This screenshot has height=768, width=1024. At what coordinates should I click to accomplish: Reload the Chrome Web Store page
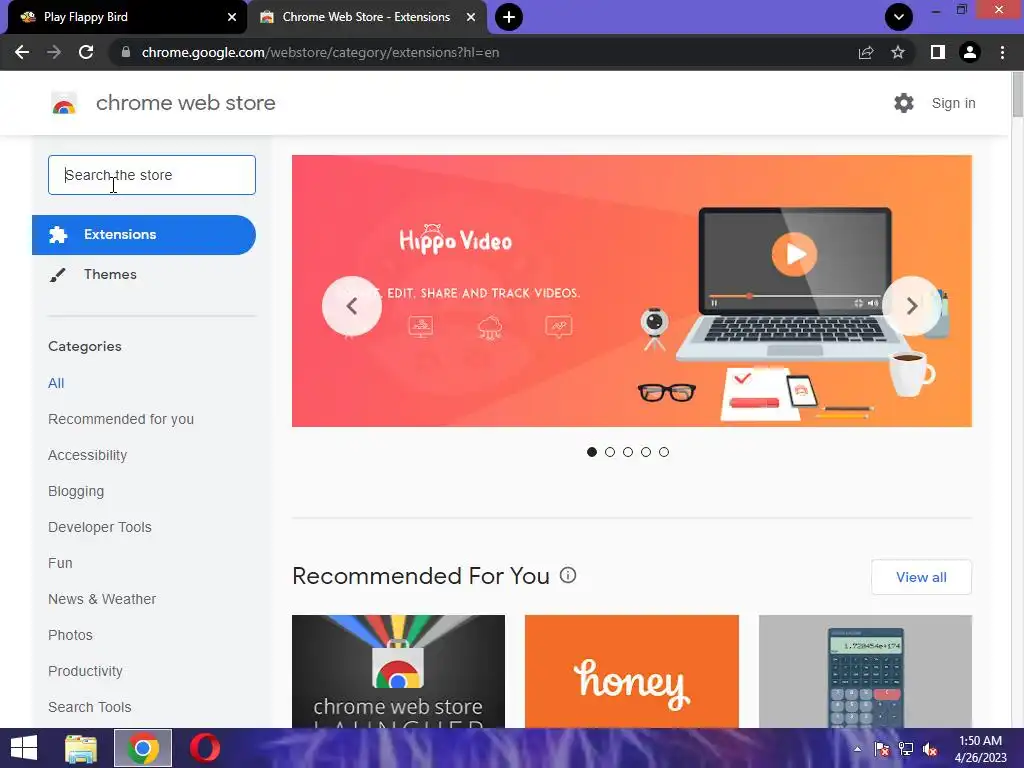[x=86, y=52]
